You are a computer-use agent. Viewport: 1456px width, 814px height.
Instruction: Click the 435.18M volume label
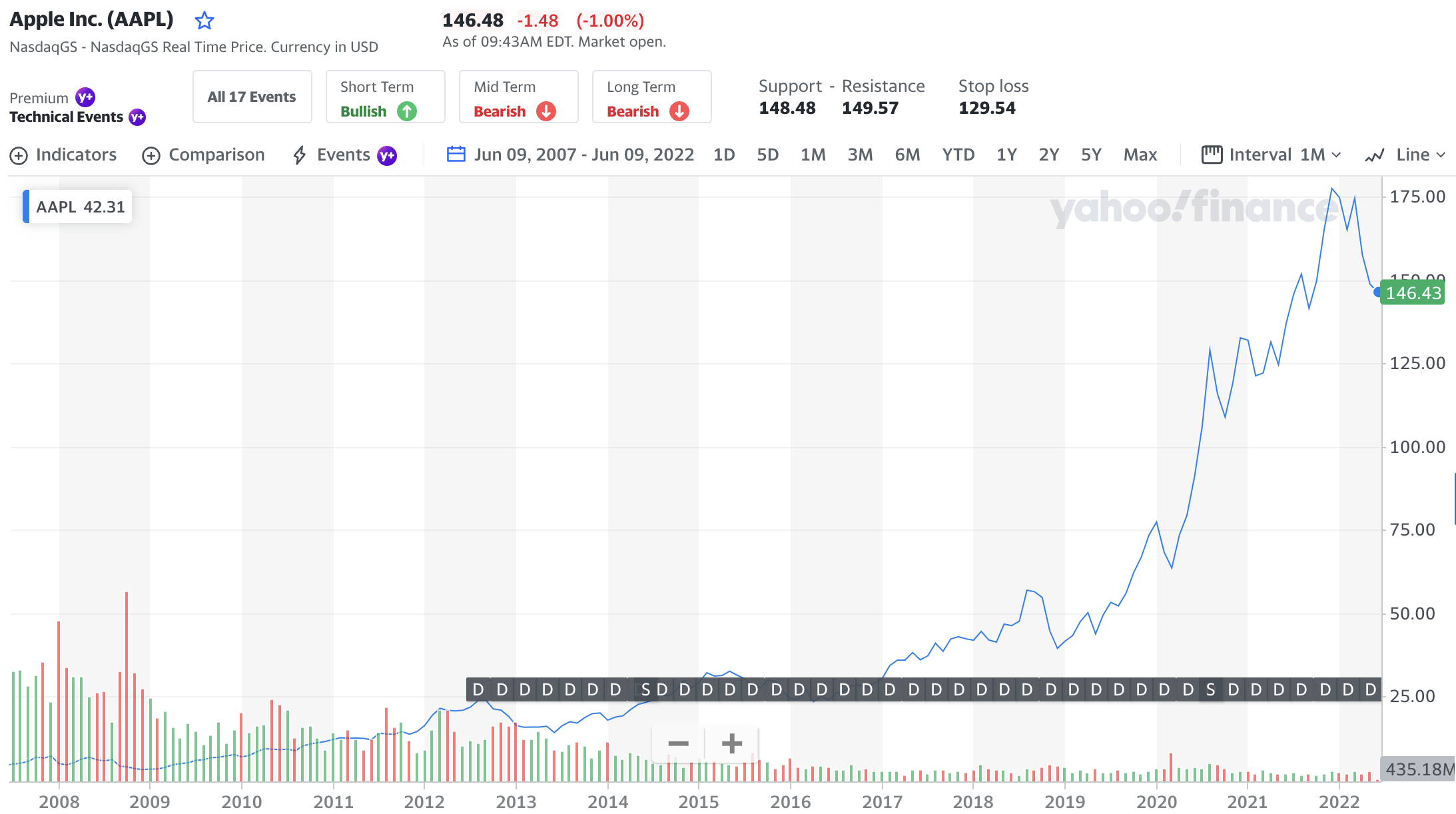click(1419, 769)
